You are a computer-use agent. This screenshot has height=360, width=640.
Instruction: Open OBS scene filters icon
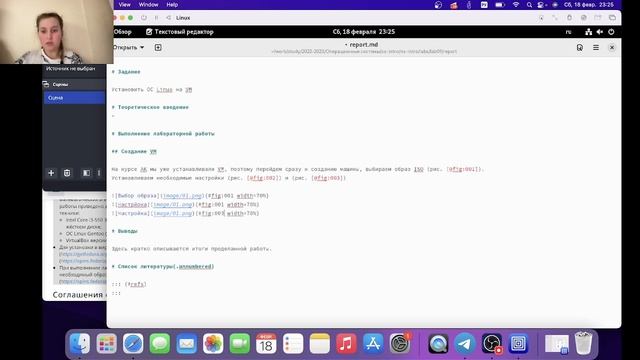click(x=87, y=173)
